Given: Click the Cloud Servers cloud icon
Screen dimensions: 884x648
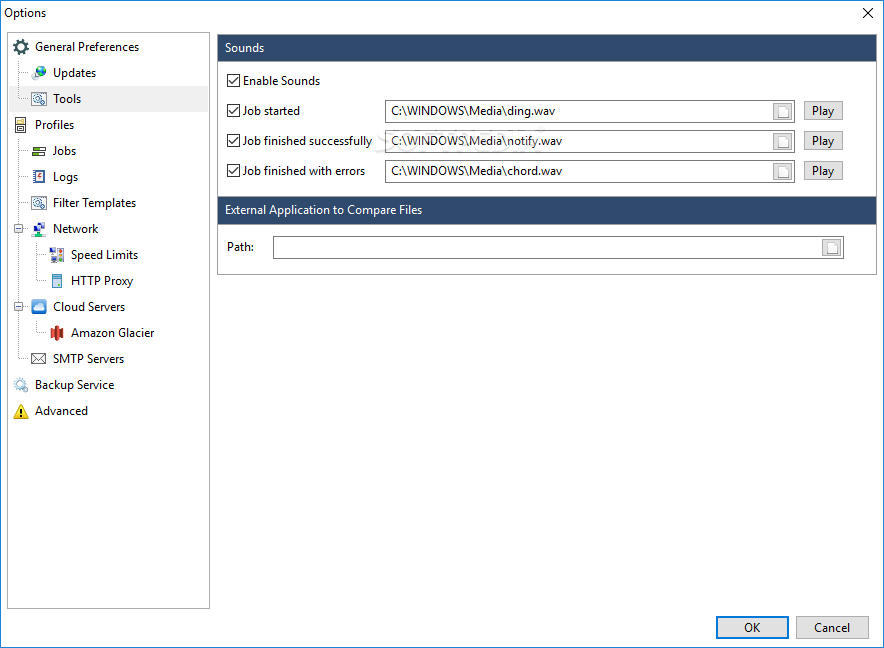Looking at the screenshot, I should tap(39, 306).
